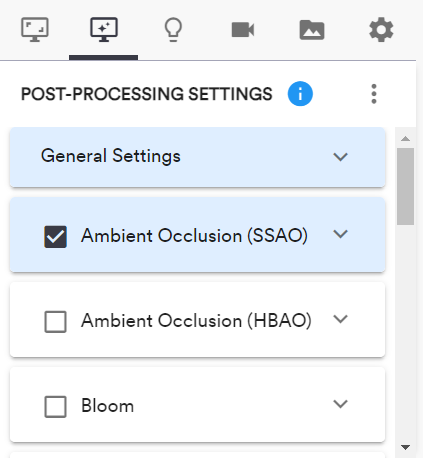Screen dimensions: 423x458
Task: Expand the General Settings chevron
Action: [340, 156]
